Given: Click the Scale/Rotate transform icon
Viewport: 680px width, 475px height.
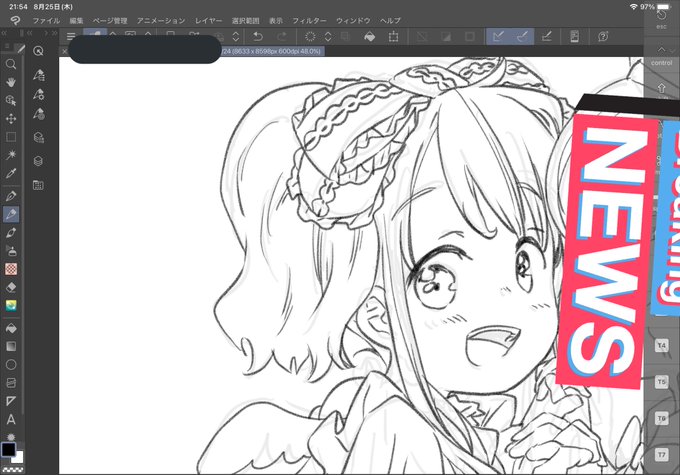Looking at the screenshot, I should [x=393, y=36].
